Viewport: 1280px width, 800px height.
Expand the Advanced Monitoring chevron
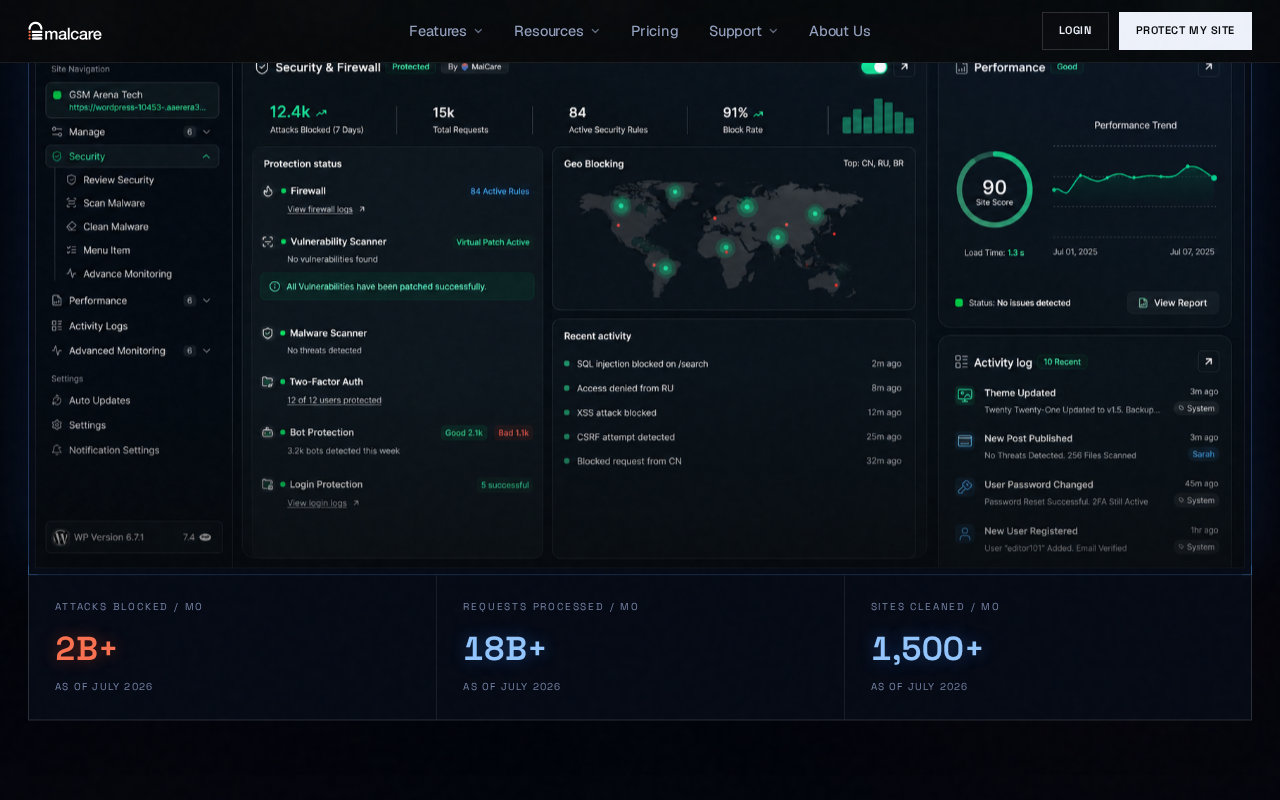(x=207, y=350)
